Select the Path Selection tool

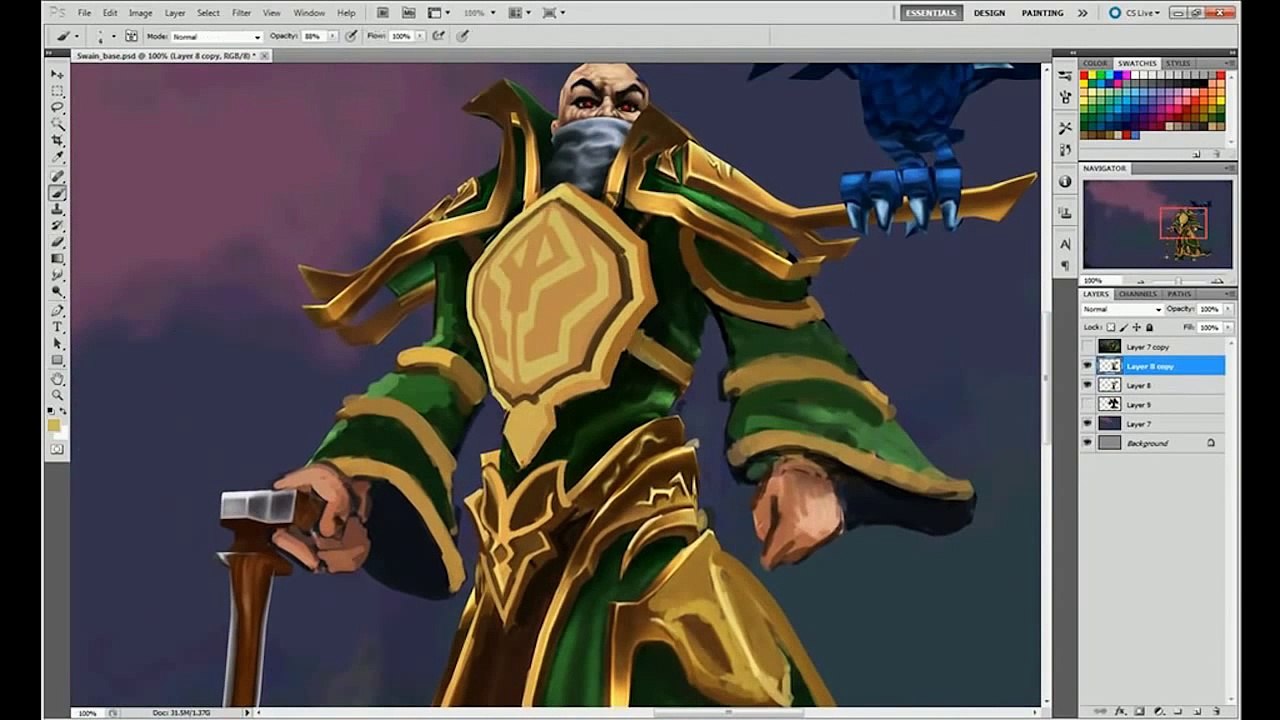pos(58,343)
